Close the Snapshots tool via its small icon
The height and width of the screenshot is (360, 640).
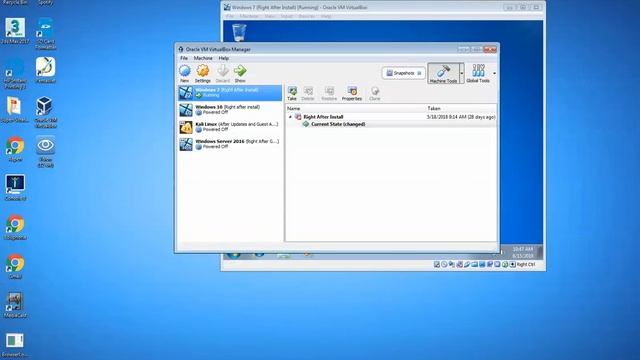point(419,73)
